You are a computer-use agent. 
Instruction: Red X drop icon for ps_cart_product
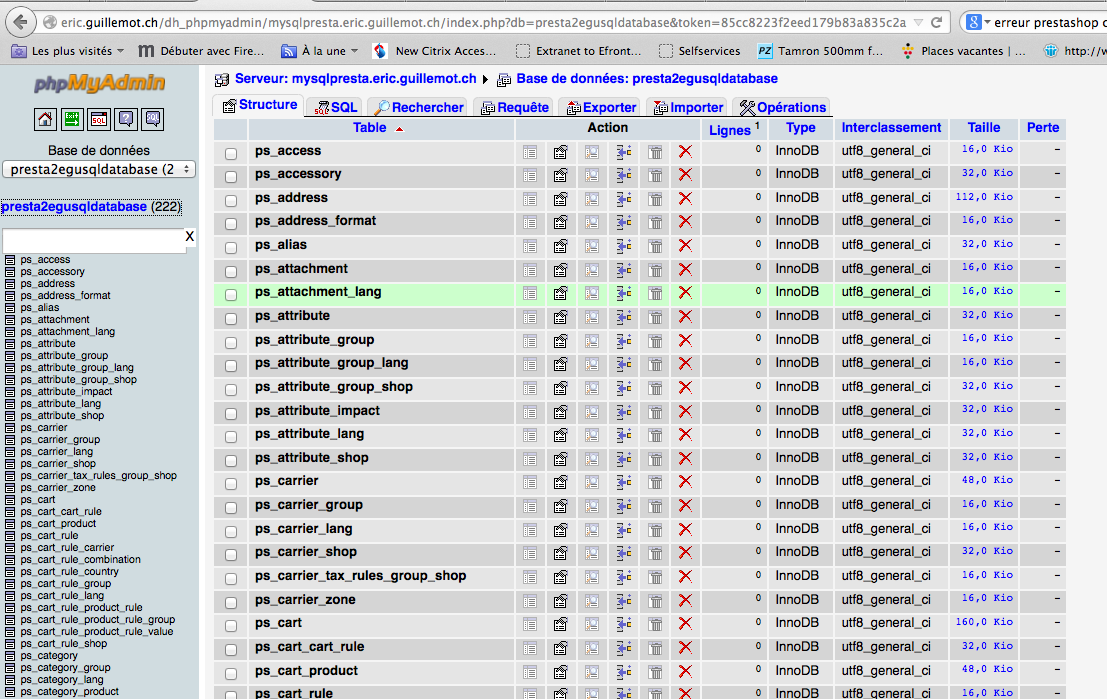click(685, 671)
